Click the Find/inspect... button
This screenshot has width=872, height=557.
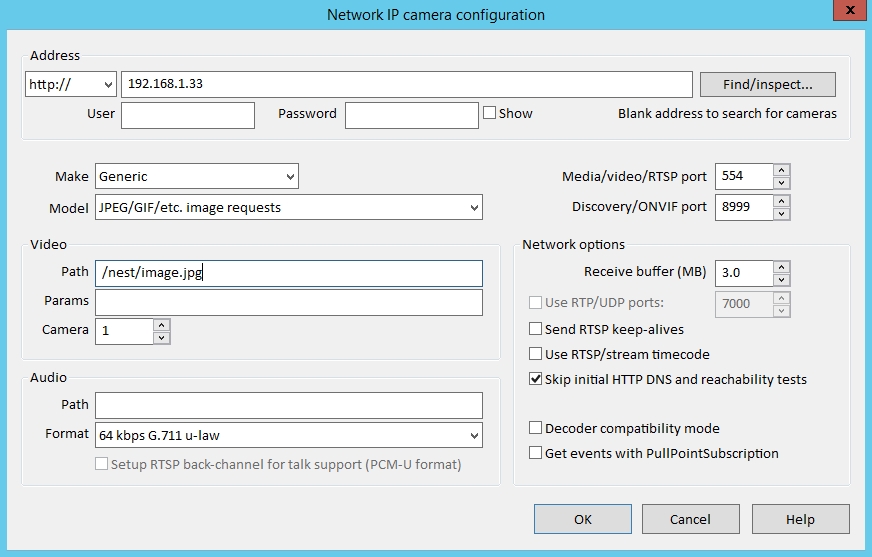tap(767, 84)
